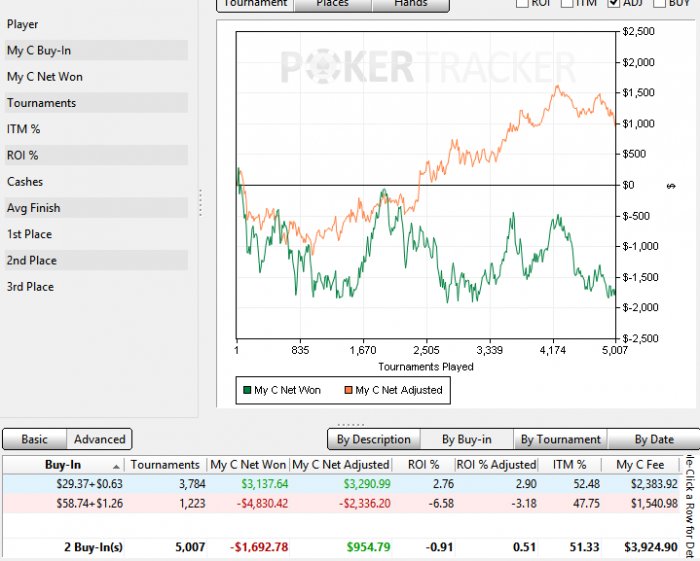Enable the BUY checkbox above graph
Screen dimensions: 700x561
pos(659,3)
